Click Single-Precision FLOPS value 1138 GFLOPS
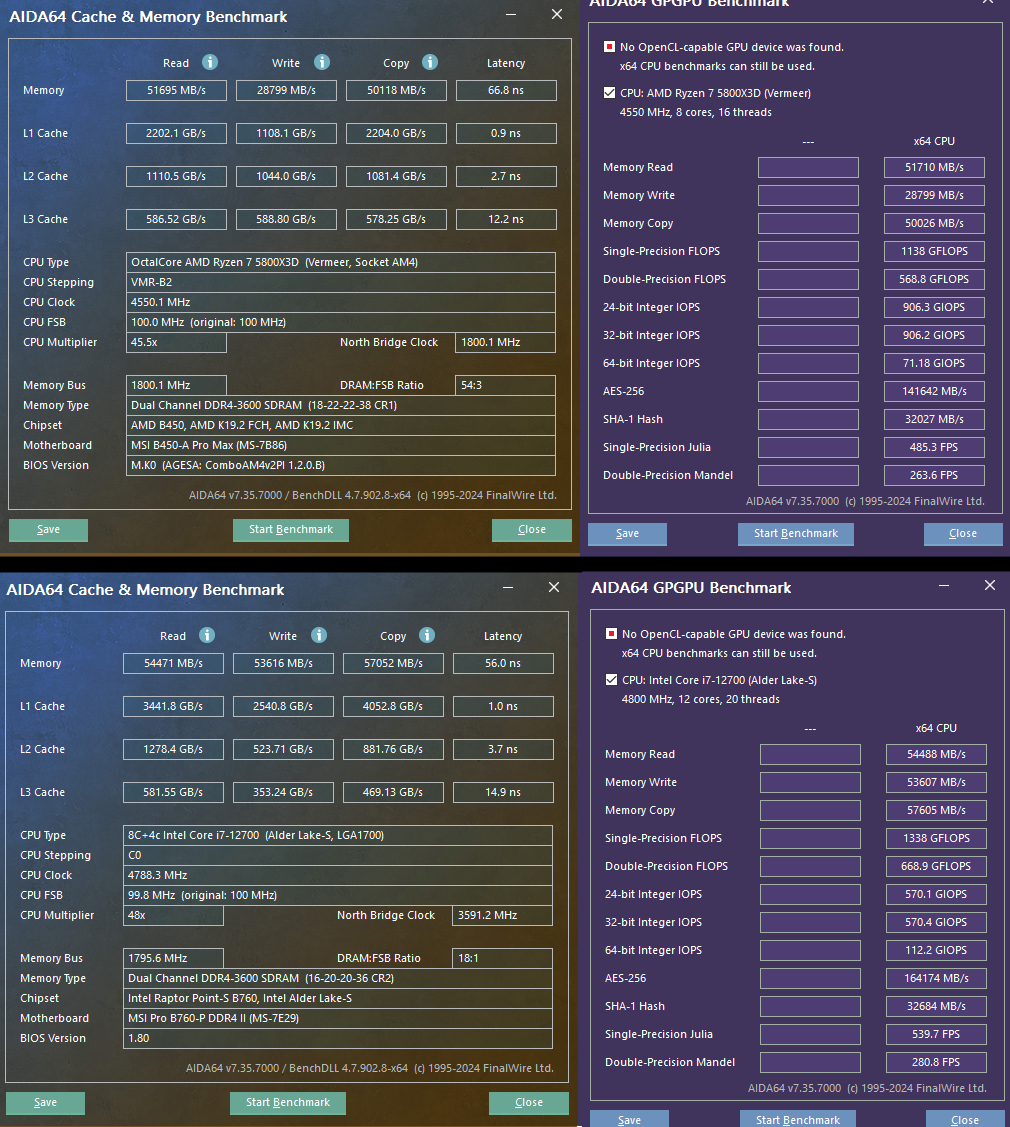Image resolution: width=1010 pixels, height=1127 pixels. pos(935,252)
